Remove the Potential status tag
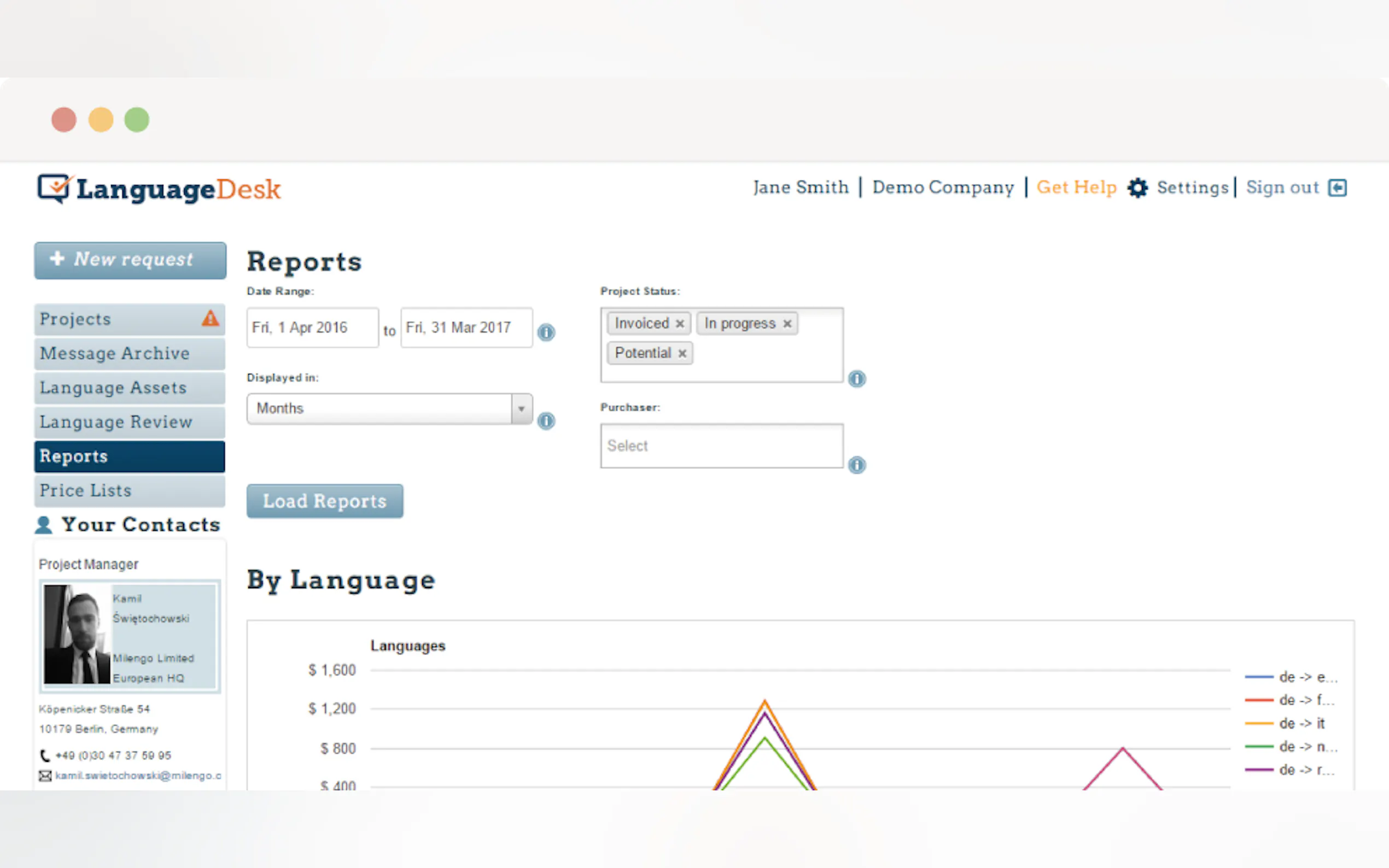This screenshot has height=868, width=1389. point(682,354)
